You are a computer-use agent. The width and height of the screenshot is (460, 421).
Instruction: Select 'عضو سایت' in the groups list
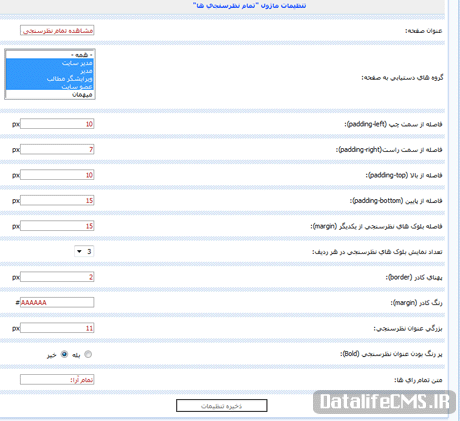click(49, 86)
